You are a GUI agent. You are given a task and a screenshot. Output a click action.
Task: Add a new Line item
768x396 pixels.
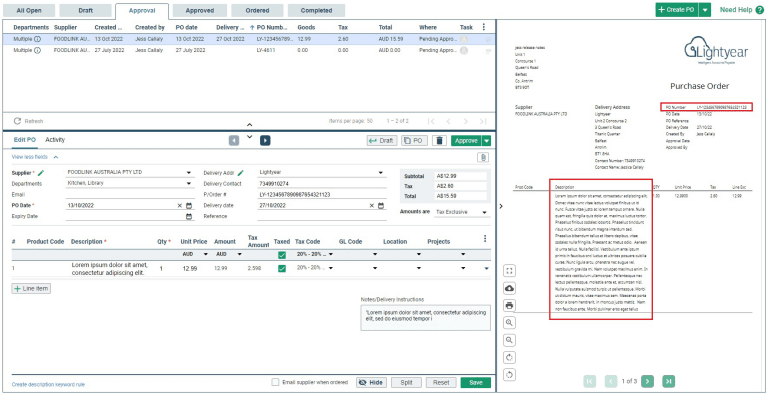pos(31,289)
